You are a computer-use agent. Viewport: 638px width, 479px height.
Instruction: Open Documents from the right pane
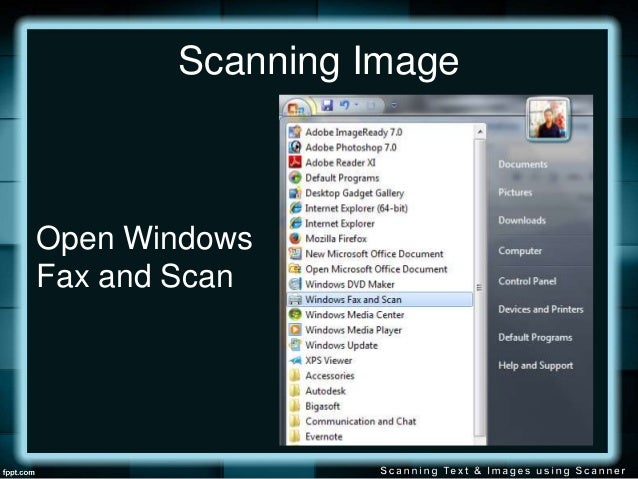[523, 164]
